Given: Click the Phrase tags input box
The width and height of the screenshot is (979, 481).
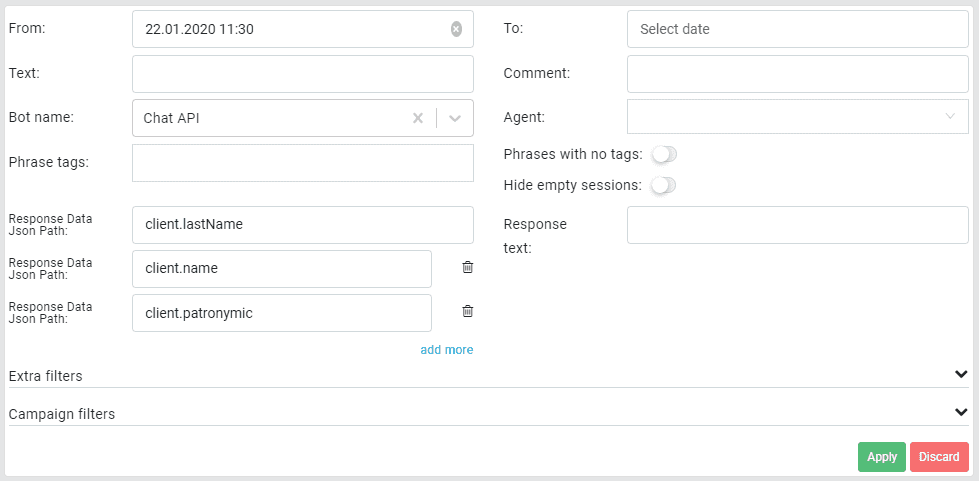Looking at the screenshot, I should [302, 163].
